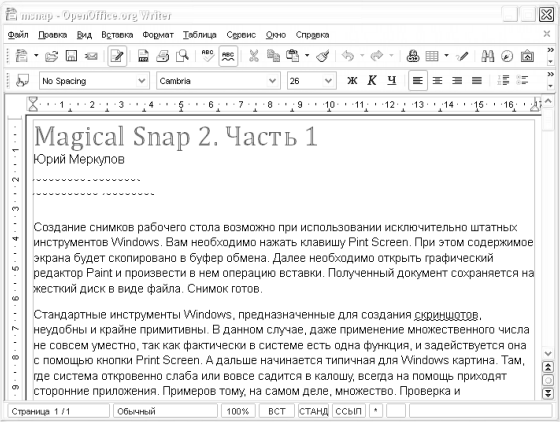Expand the Table size dropdown arrow
560x422 pixels.
click(x=446, y=56)
